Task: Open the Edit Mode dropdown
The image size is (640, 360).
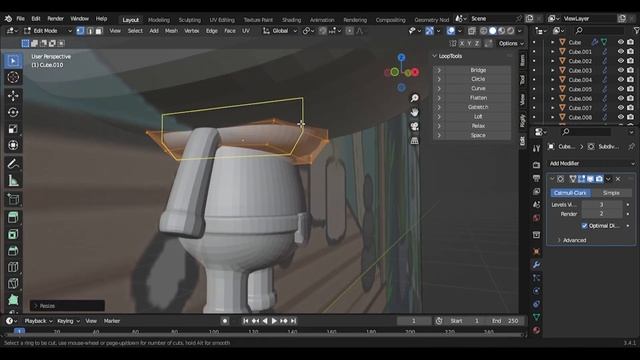Action: click(x=48, y=31)
